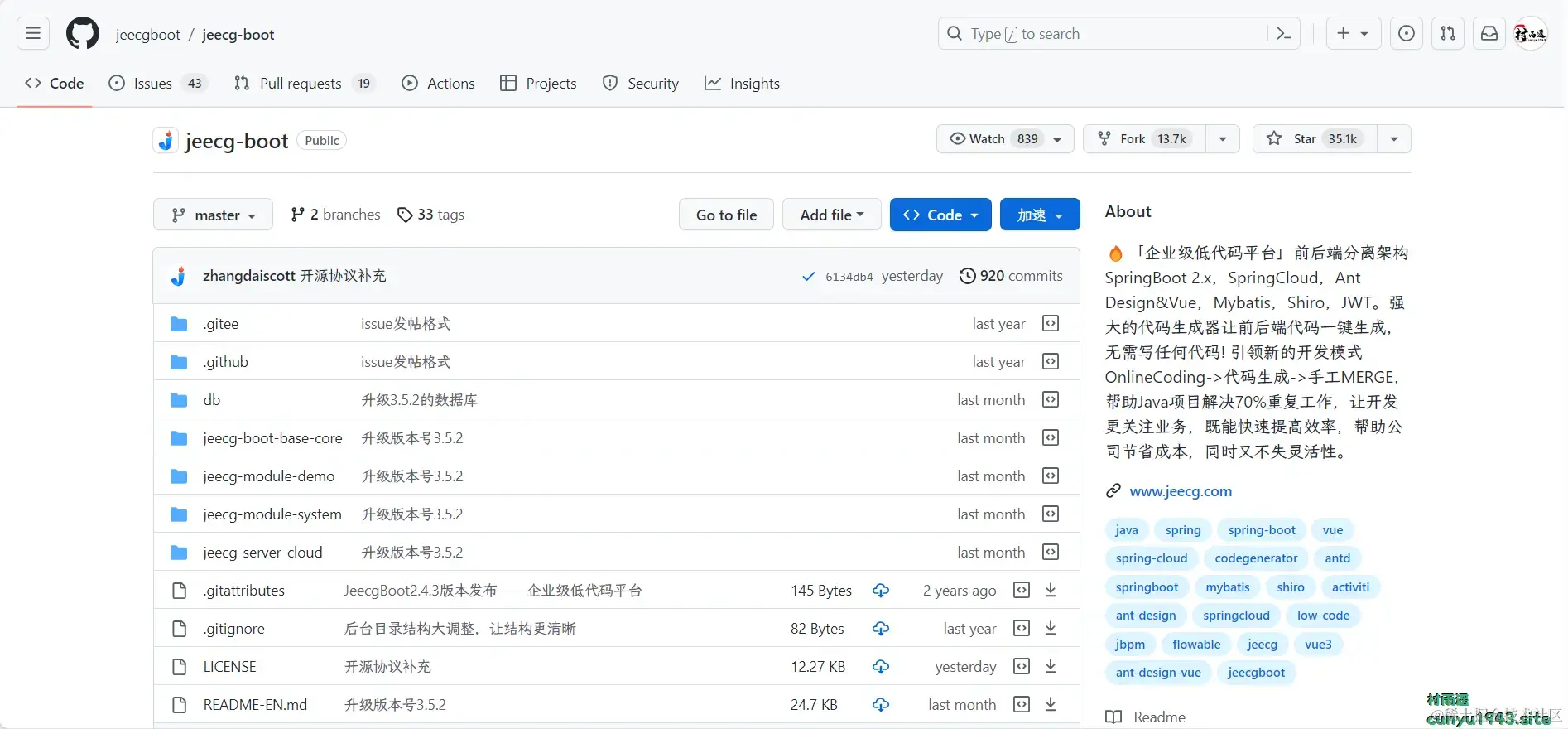Open code viewer icon for jeecg-server-cloud row
1568x729 pixels.
(x=1051, y=552)
